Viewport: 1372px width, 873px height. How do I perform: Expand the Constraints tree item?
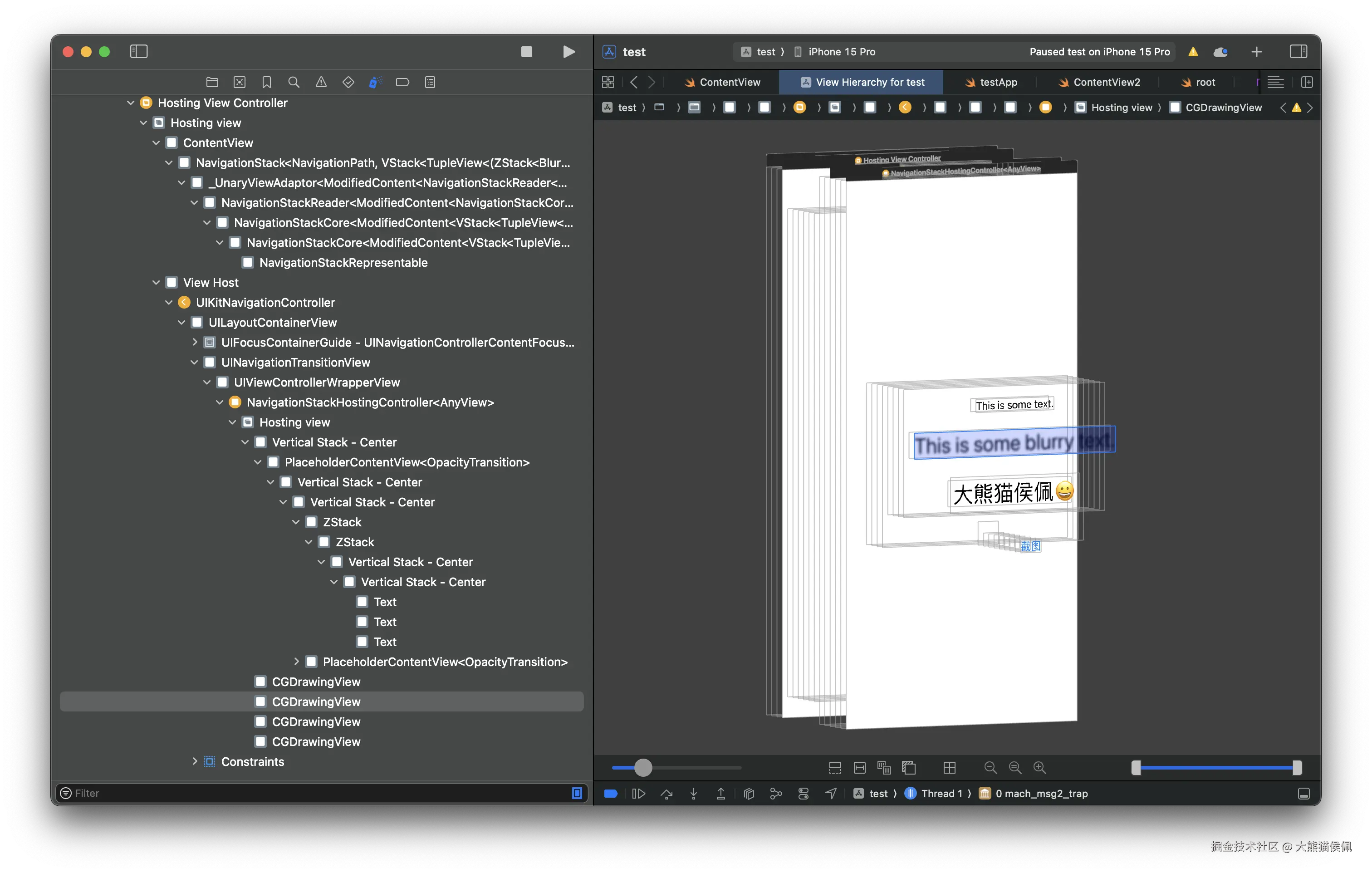pyautogui.click(x=195, y=761)
